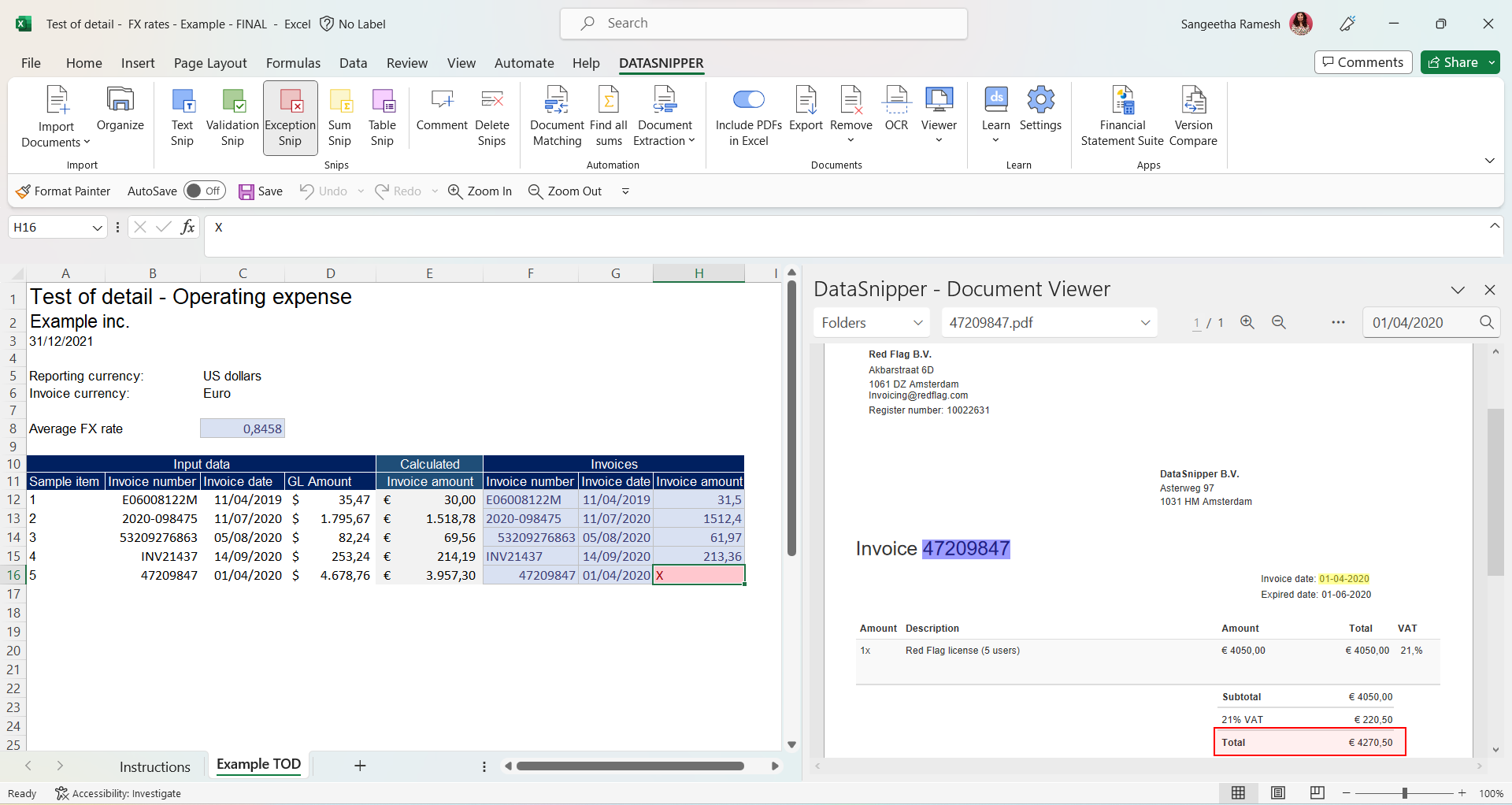This screenshot has height=805, width=1512.
Task: Open the Viewer button in ribbon
Action: pyautogui.click(x=939, y=114)
